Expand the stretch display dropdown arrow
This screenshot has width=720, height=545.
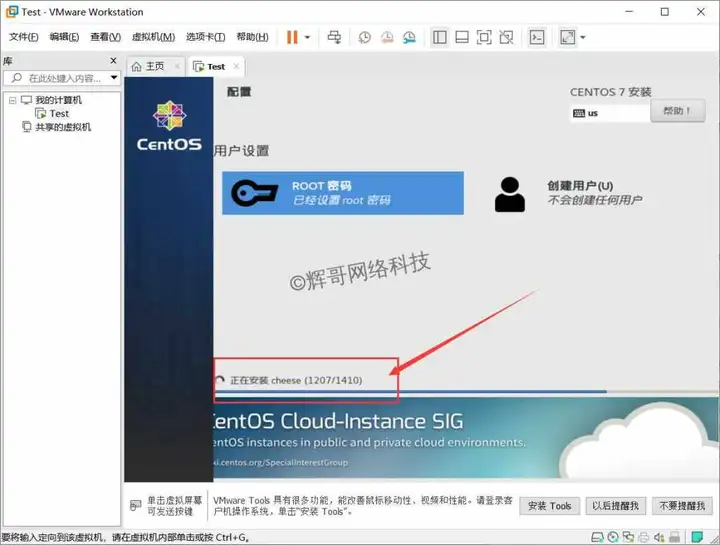click(x=583, y=37)
